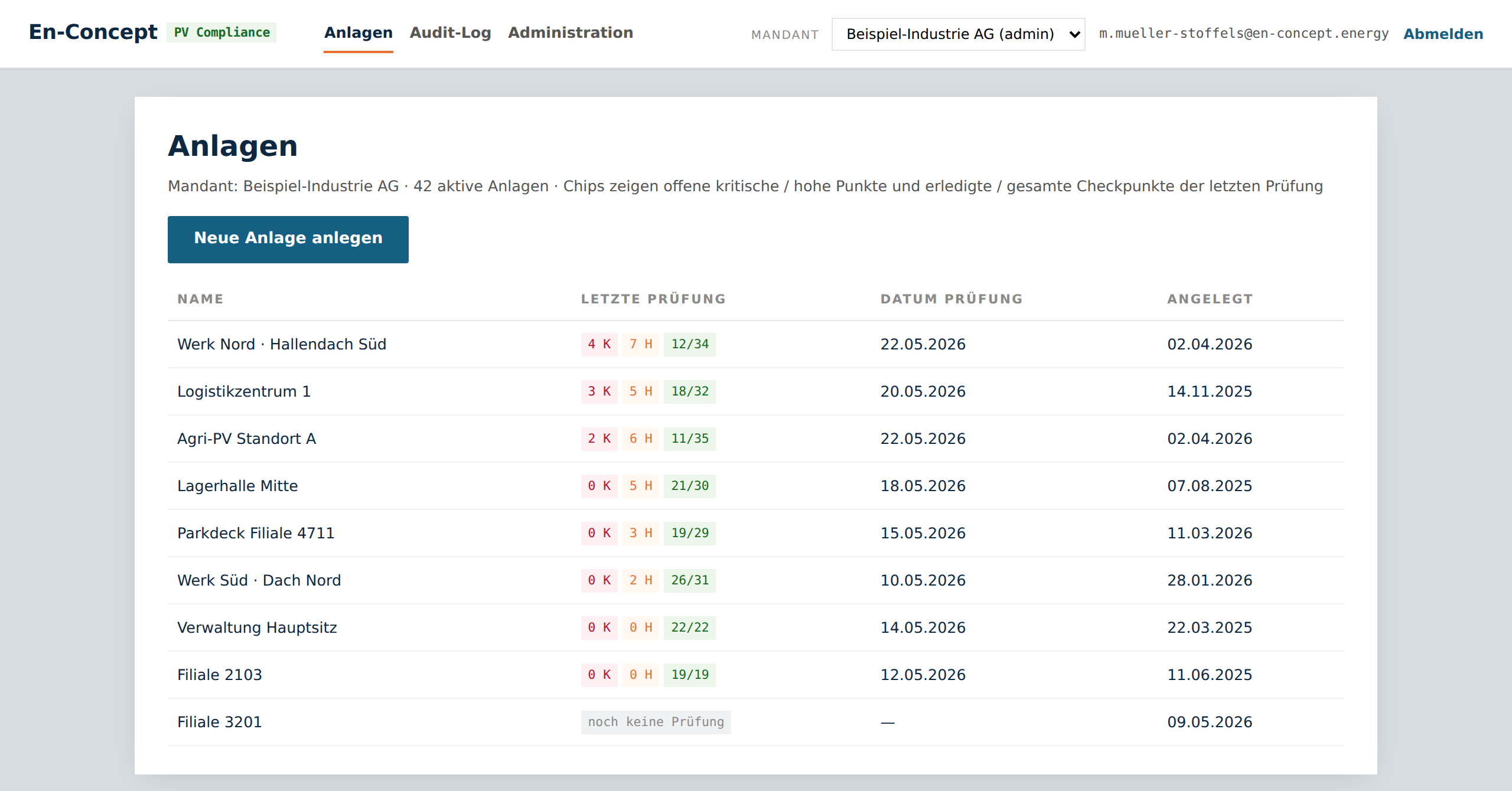Click the 19/19 chip for Filiale 2103
The width and height of the screenshot is (1512, 791).
point(690,675)
